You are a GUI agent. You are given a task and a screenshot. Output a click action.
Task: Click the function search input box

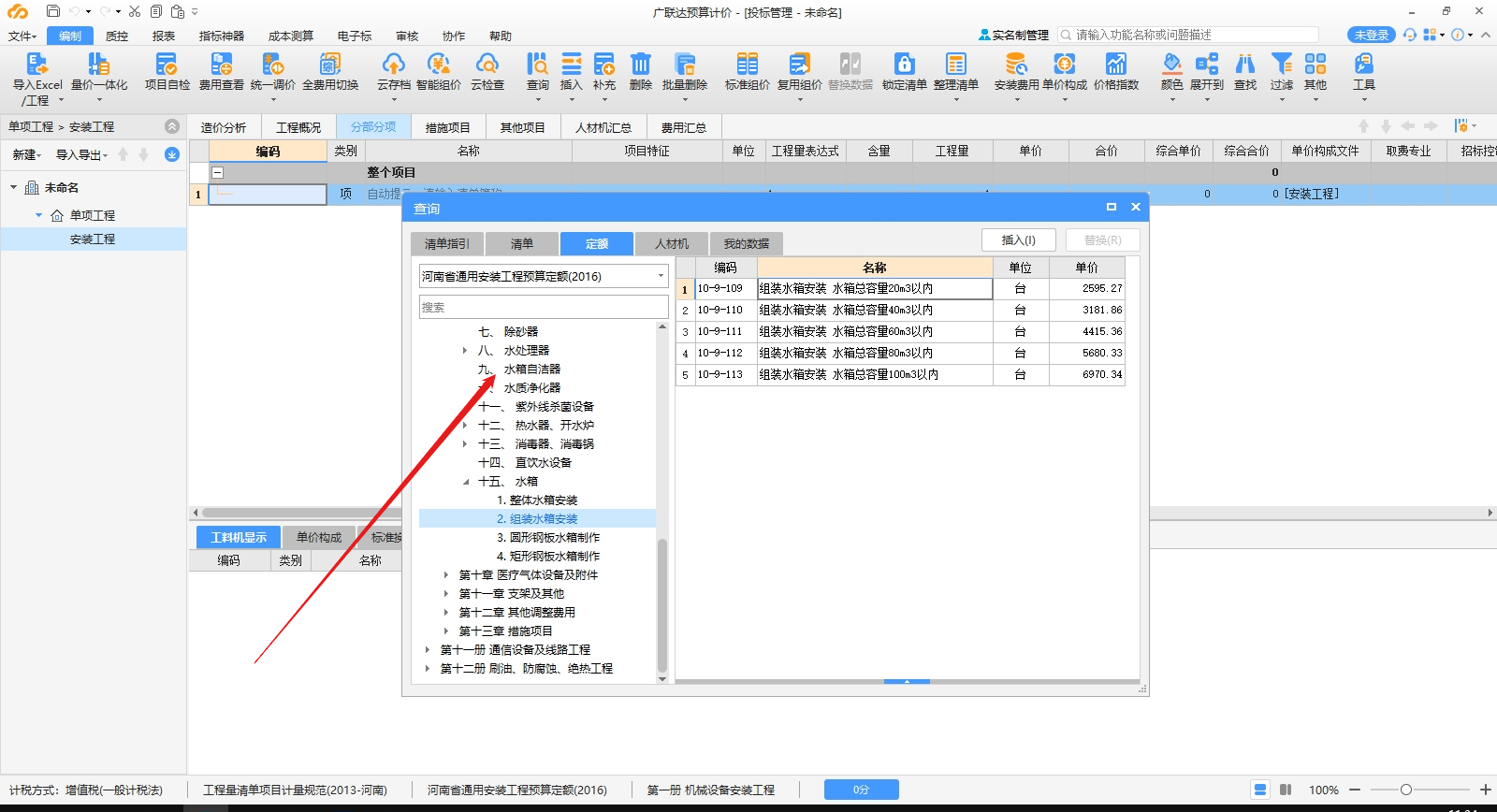(1188, 35)
